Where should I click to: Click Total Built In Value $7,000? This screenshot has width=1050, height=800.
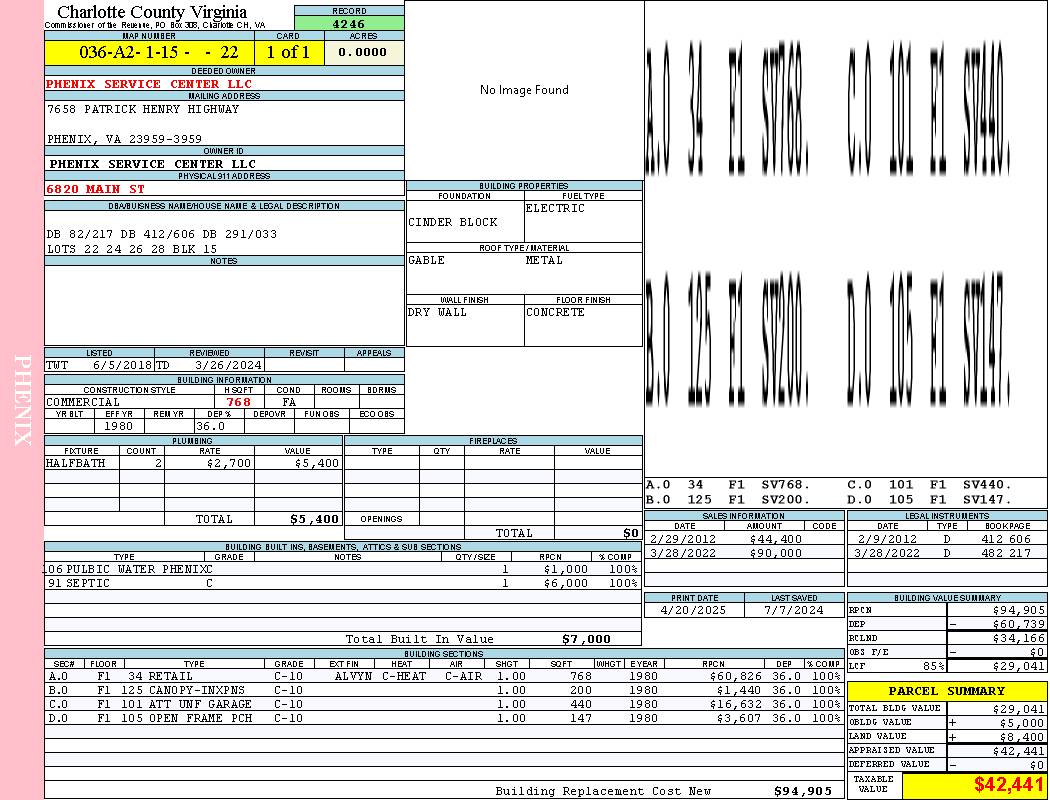coord(586,639)
